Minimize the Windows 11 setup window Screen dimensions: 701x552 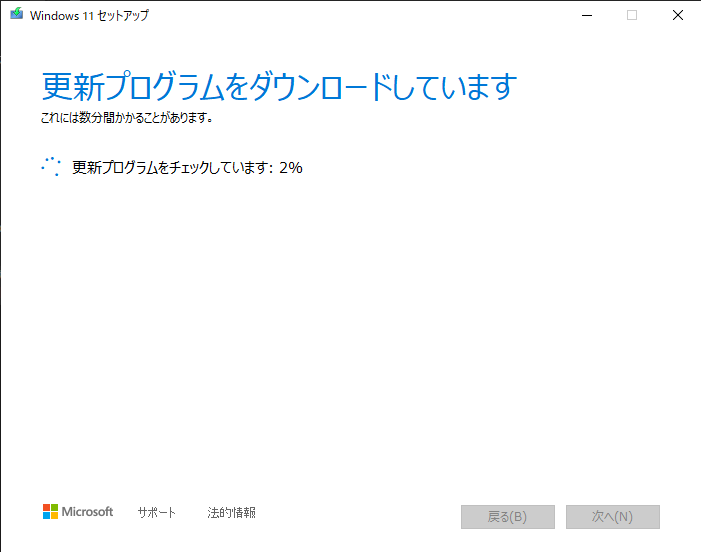click(x=587, y=15)
